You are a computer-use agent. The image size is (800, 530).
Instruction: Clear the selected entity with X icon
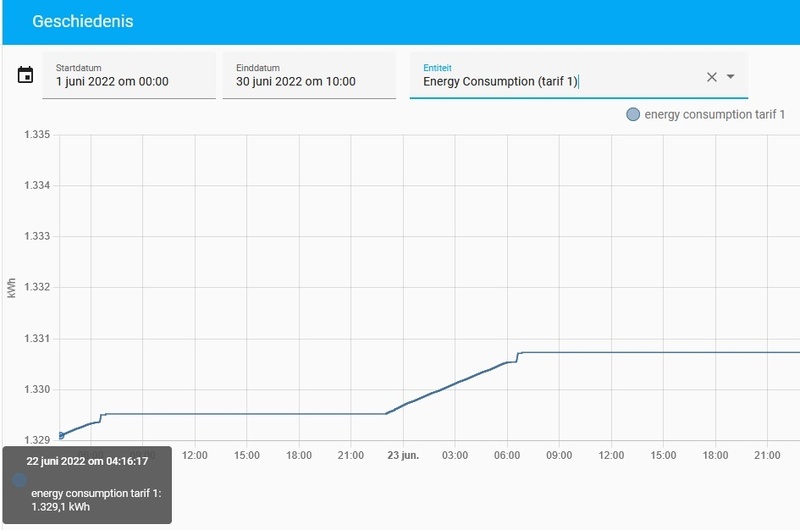click(712, 77)
